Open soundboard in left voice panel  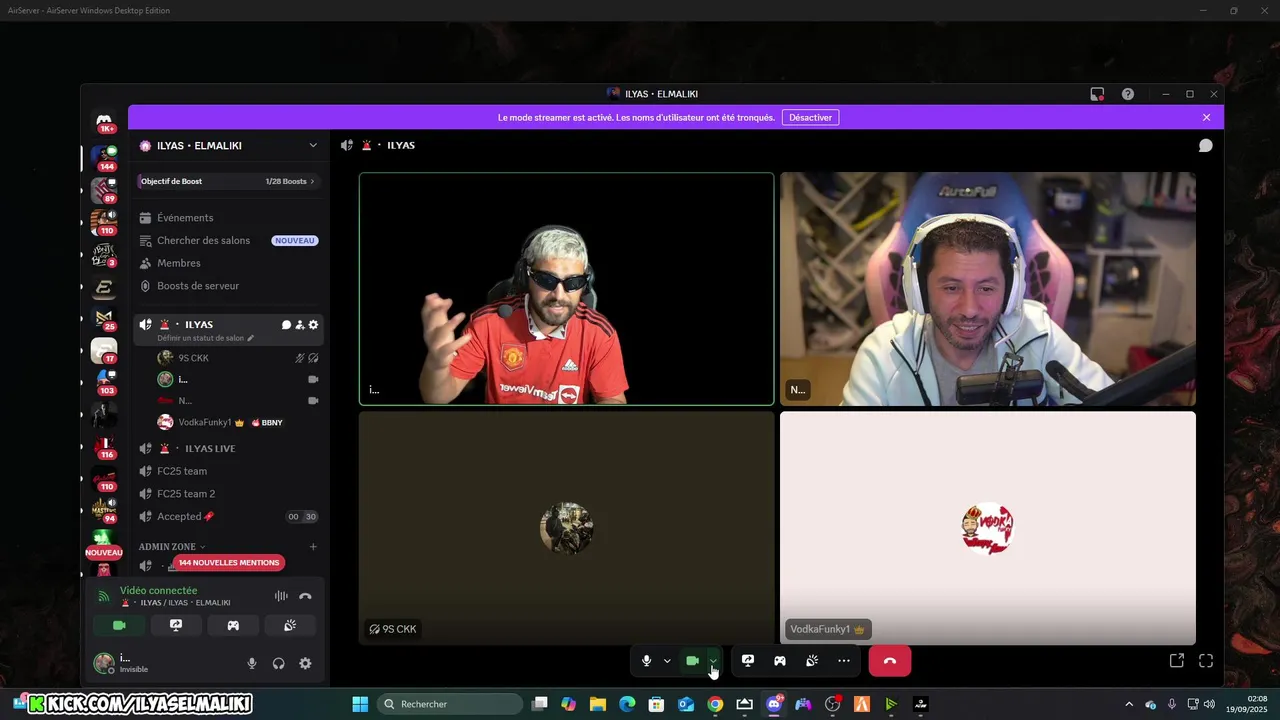tap(290, 625)
